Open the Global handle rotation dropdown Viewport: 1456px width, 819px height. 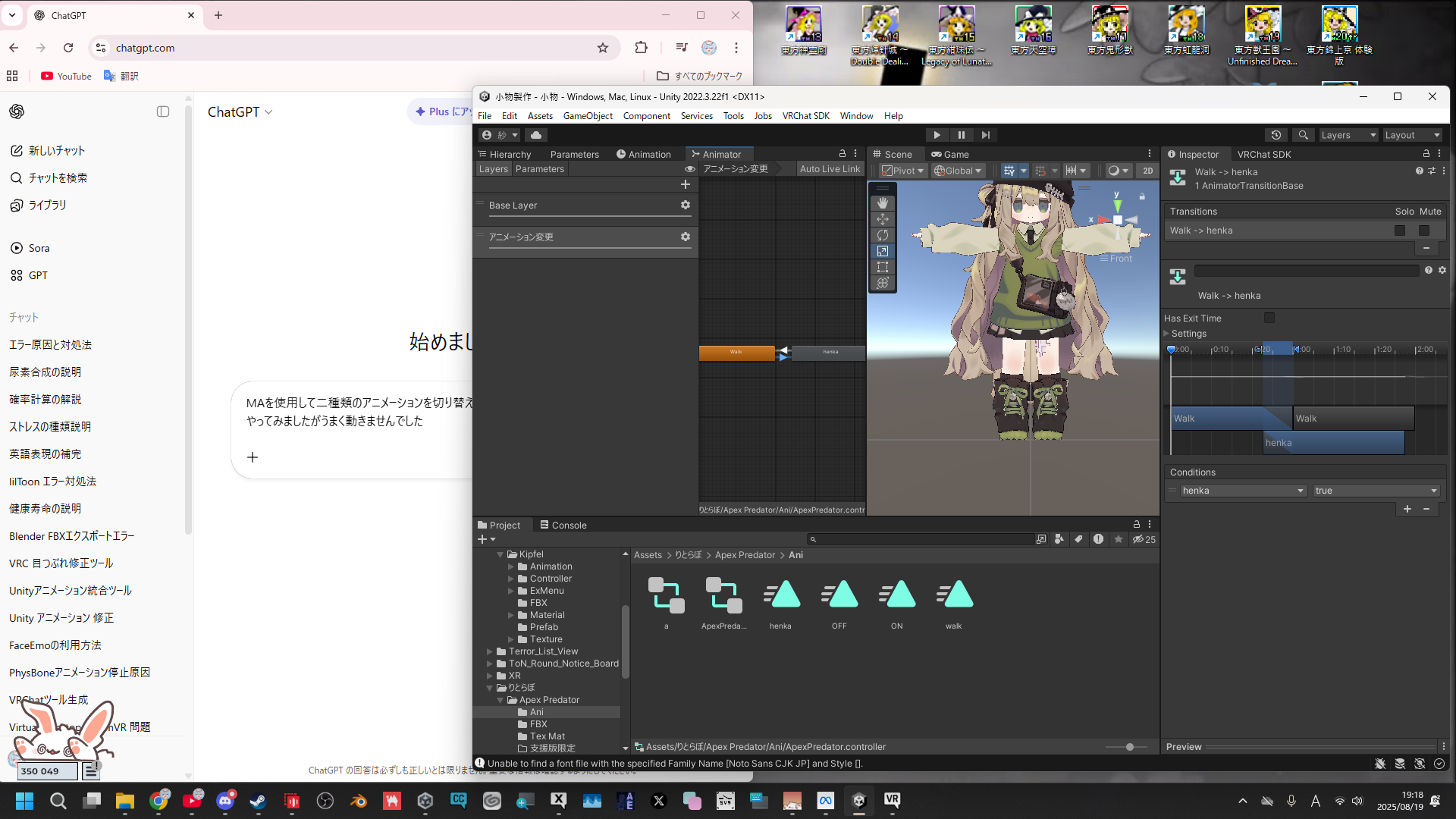[958, 171]
